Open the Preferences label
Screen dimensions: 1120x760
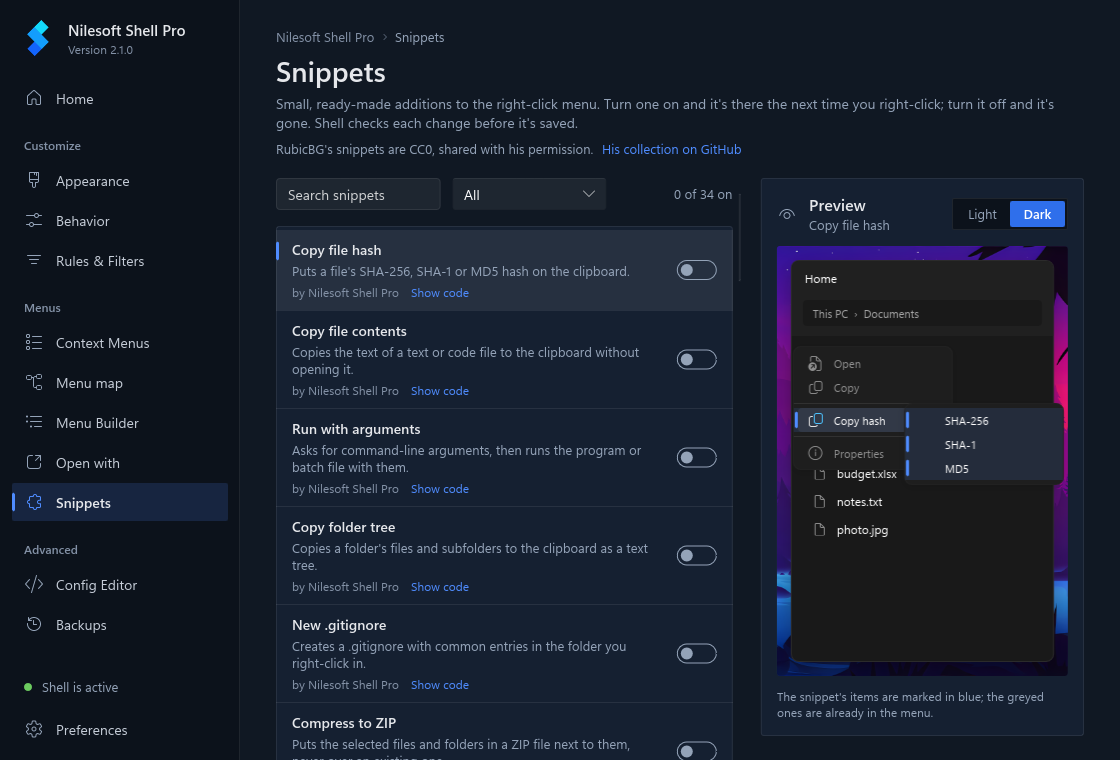(91, 730)
